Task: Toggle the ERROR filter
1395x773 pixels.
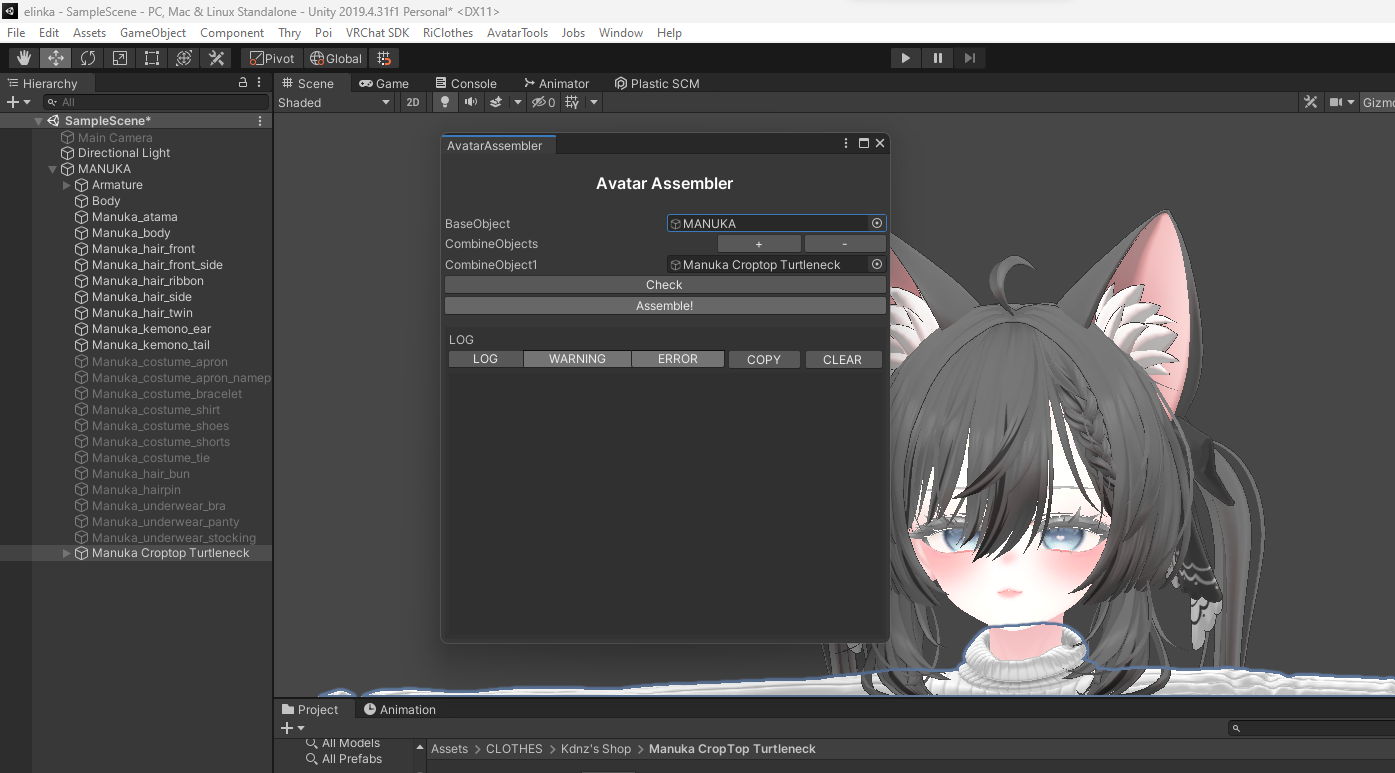Action: pyautogui.click(x=678, y=359)
